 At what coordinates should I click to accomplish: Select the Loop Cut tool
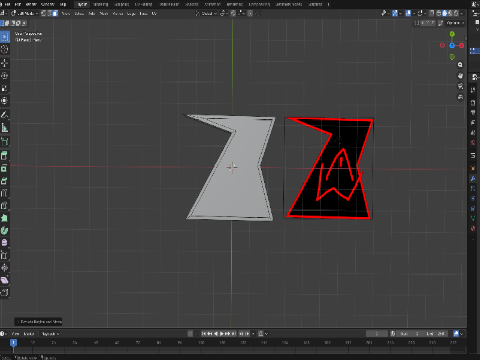[5, 193]
